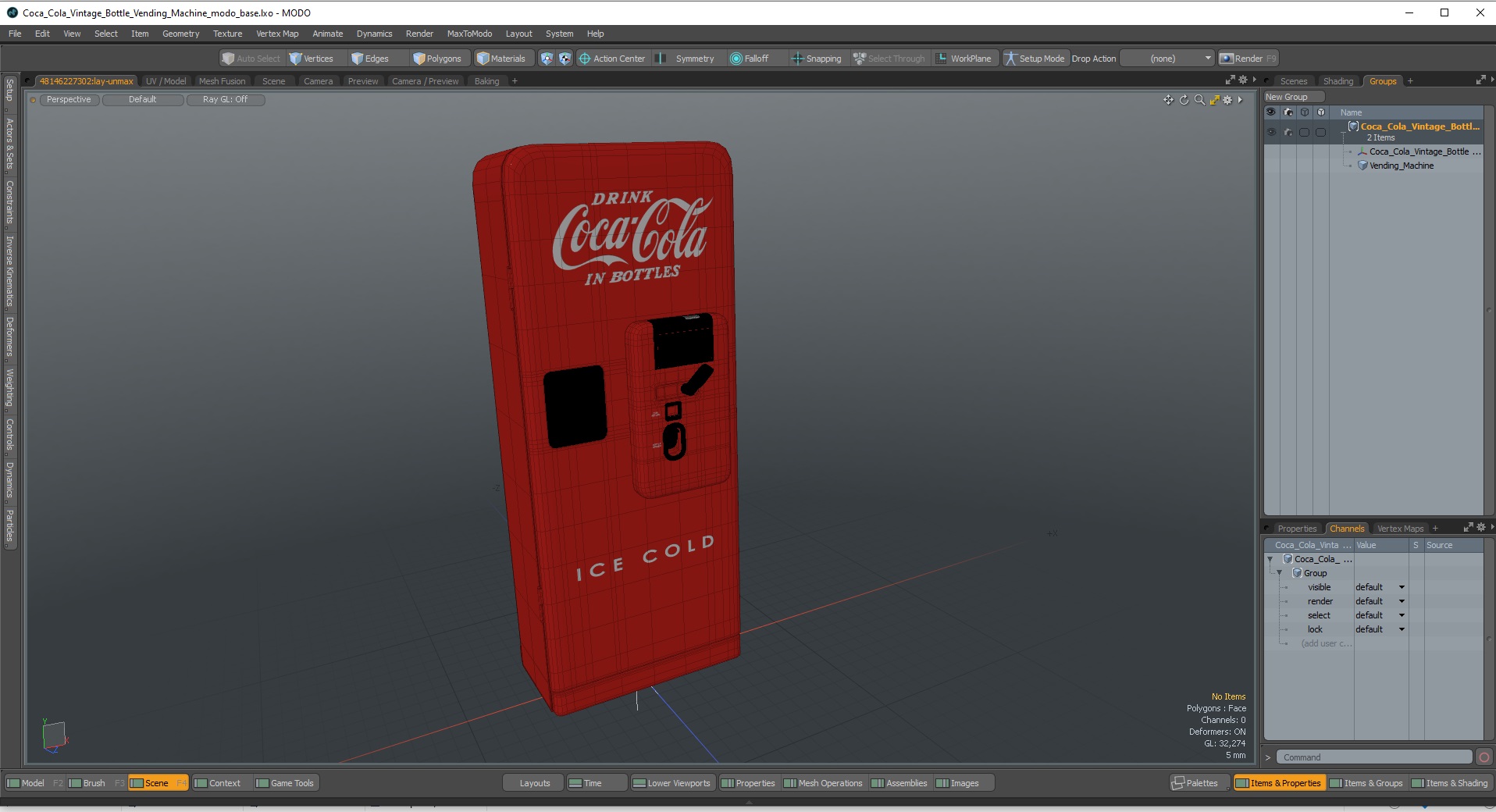Image resolution: width=1496 pixels, height=812 pixels.
Task: Toggle visibility eye of Coca_Cola group
Action: [x=1271, y=132]
